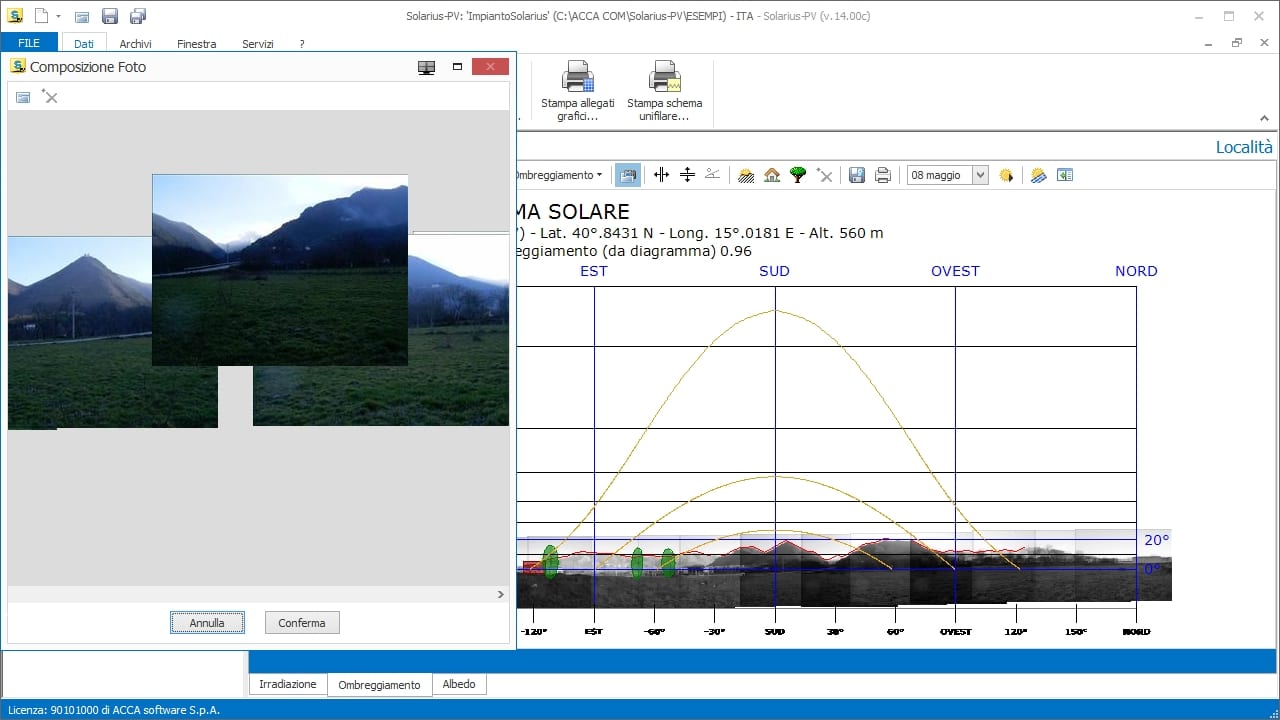Save the shading diagram with the diskette icon
The height and width of the screenshot is (720, 1280).
(856, 175)
